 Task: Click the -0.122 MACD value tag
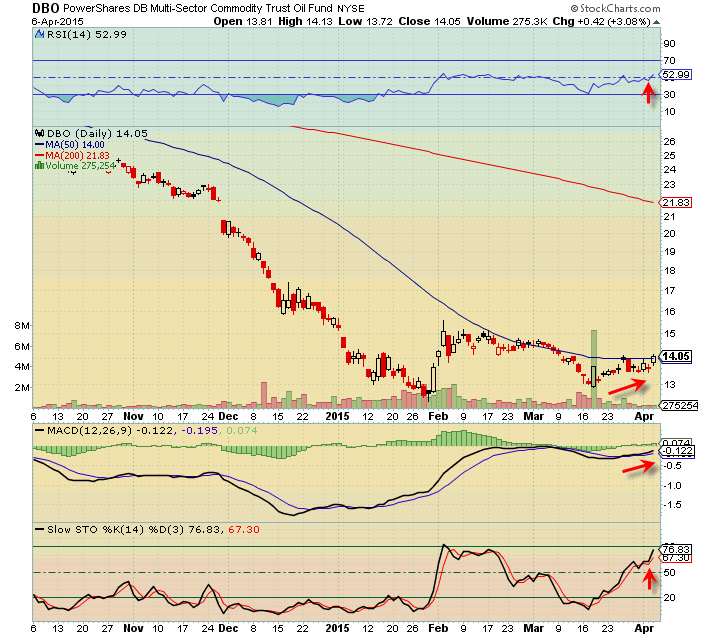click(676, 451)
